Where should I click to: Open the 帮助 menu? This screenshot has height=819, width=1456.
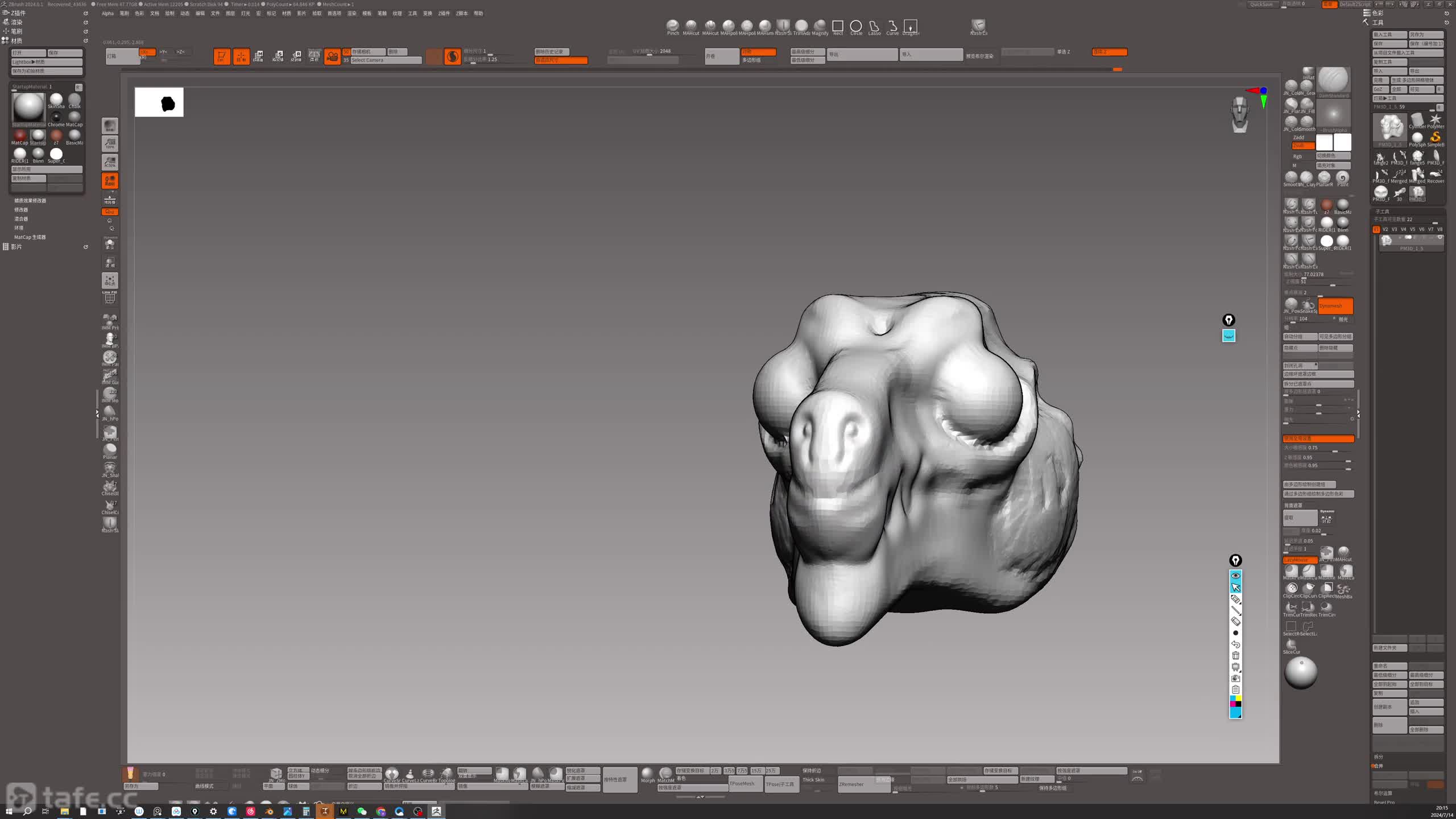(478, 14)
